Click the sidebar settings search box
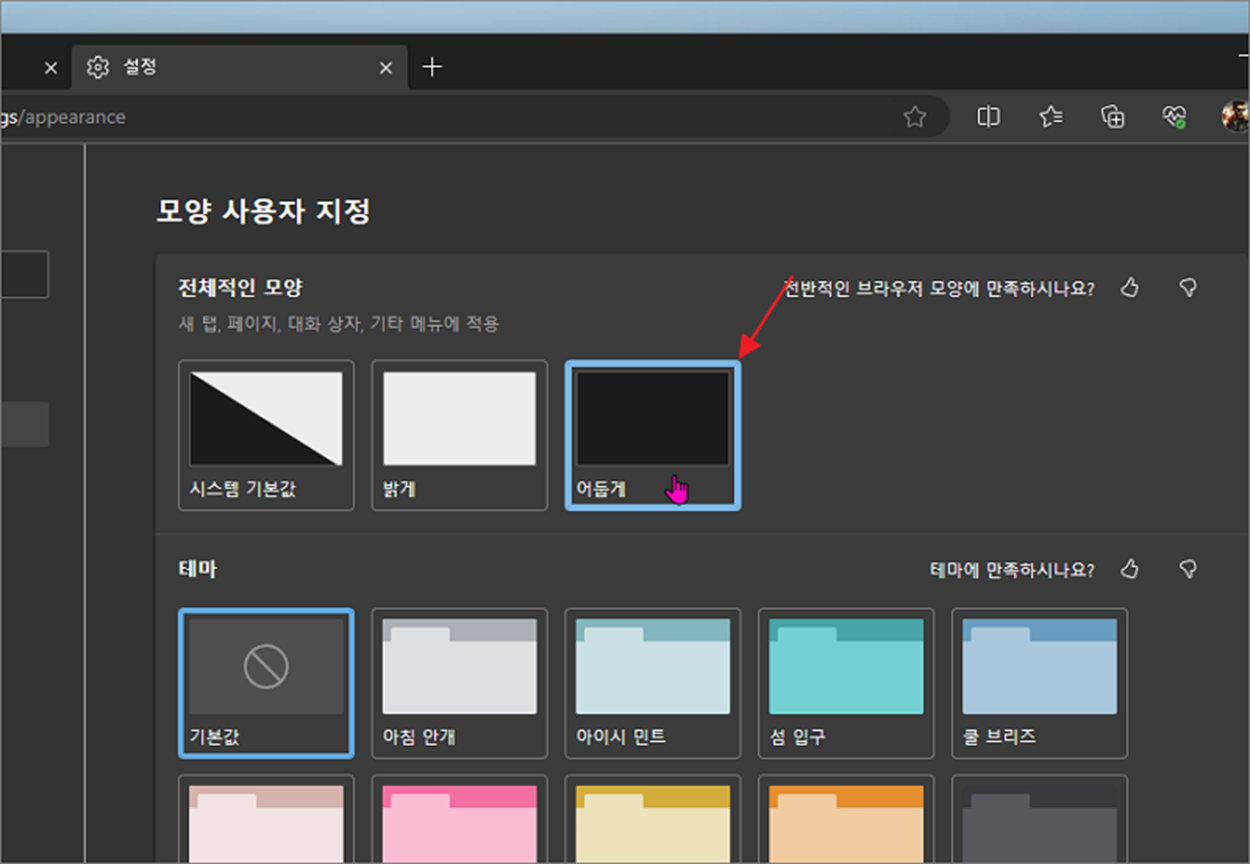Image resolution: width=1250 pixels, height=864 pixels. (x=24, y=274)
